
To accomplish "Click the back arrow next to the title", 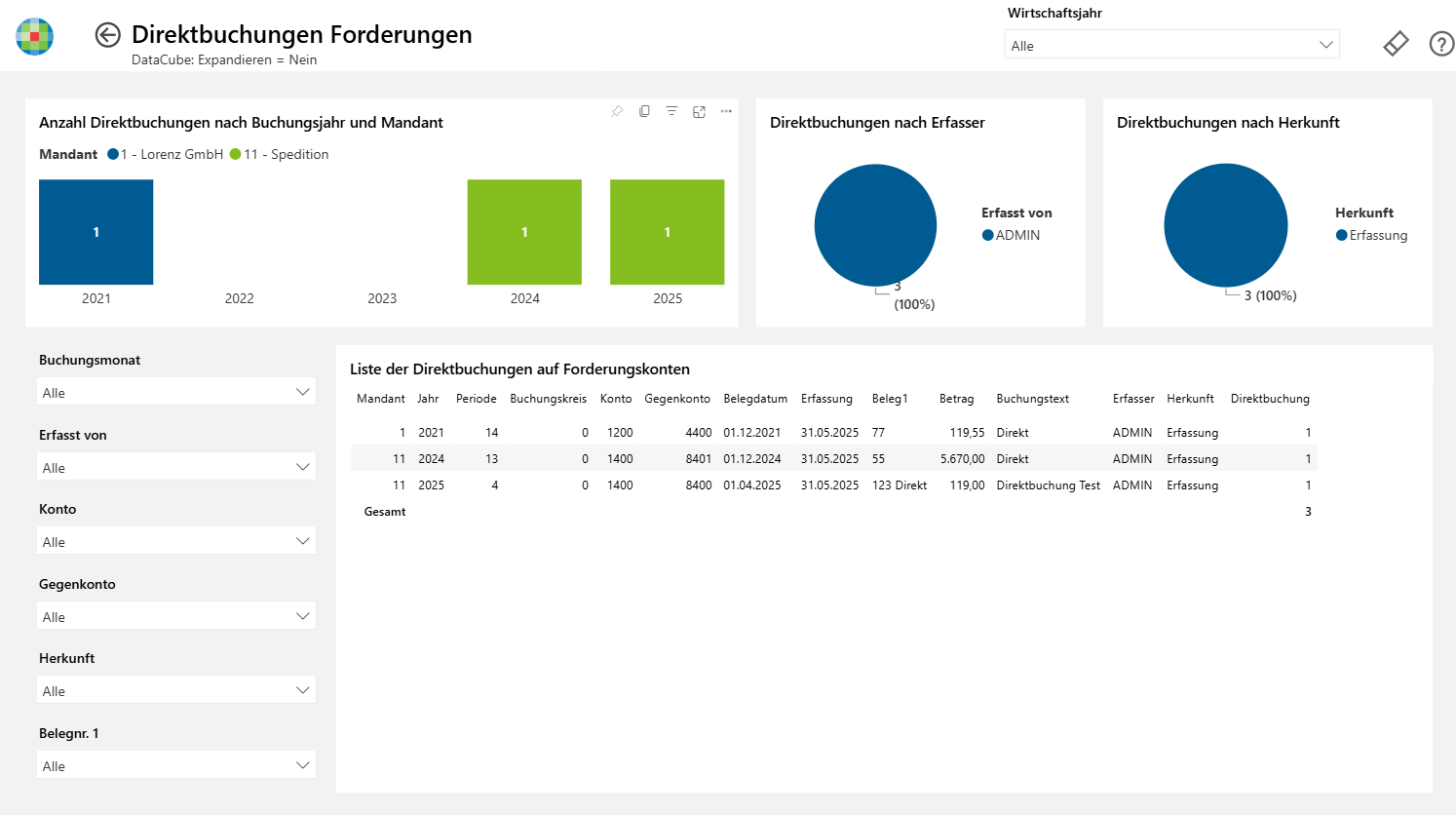I will coord(107,35).
